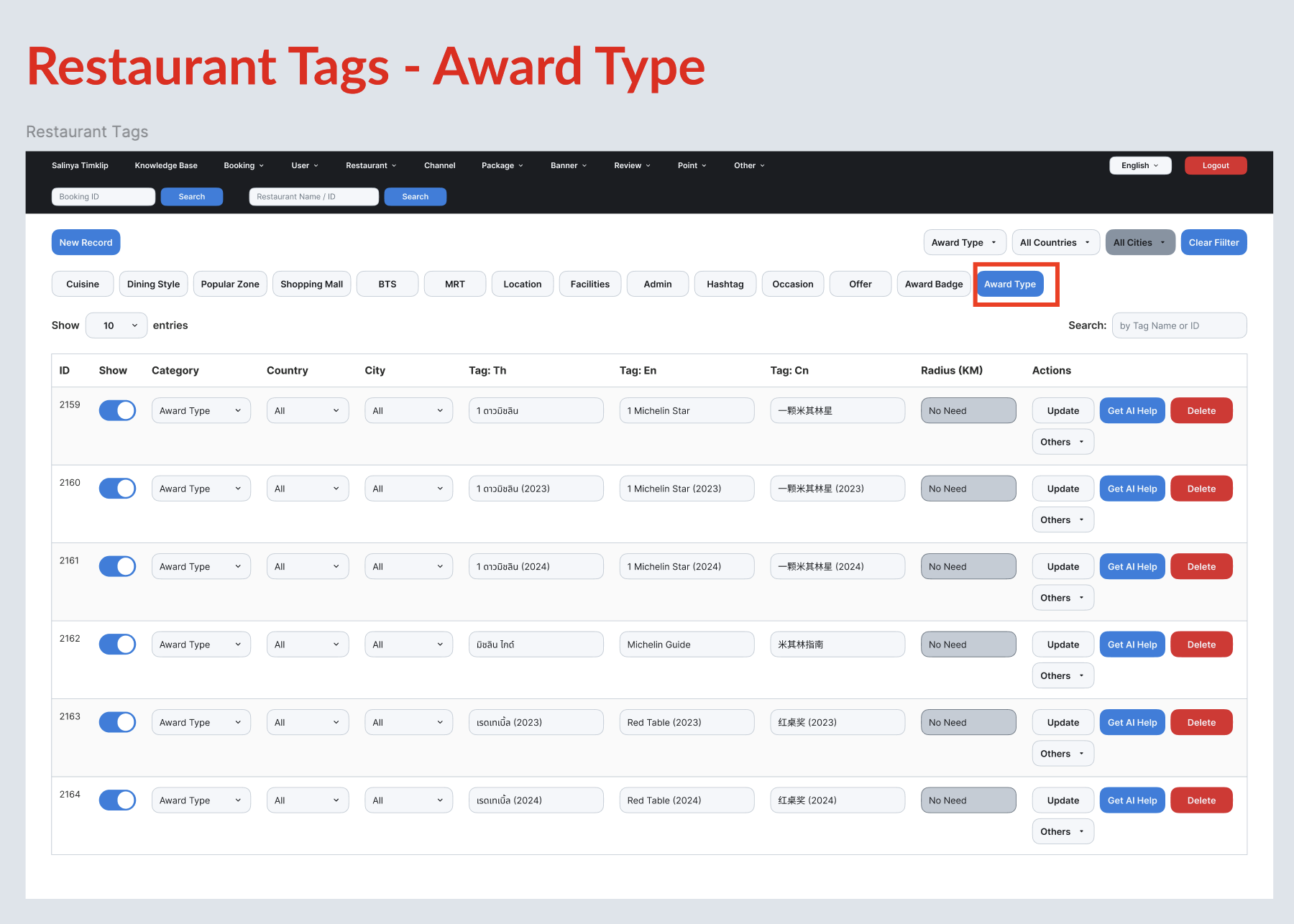Focus the Tag Name or ID search field

point(1178,325)
